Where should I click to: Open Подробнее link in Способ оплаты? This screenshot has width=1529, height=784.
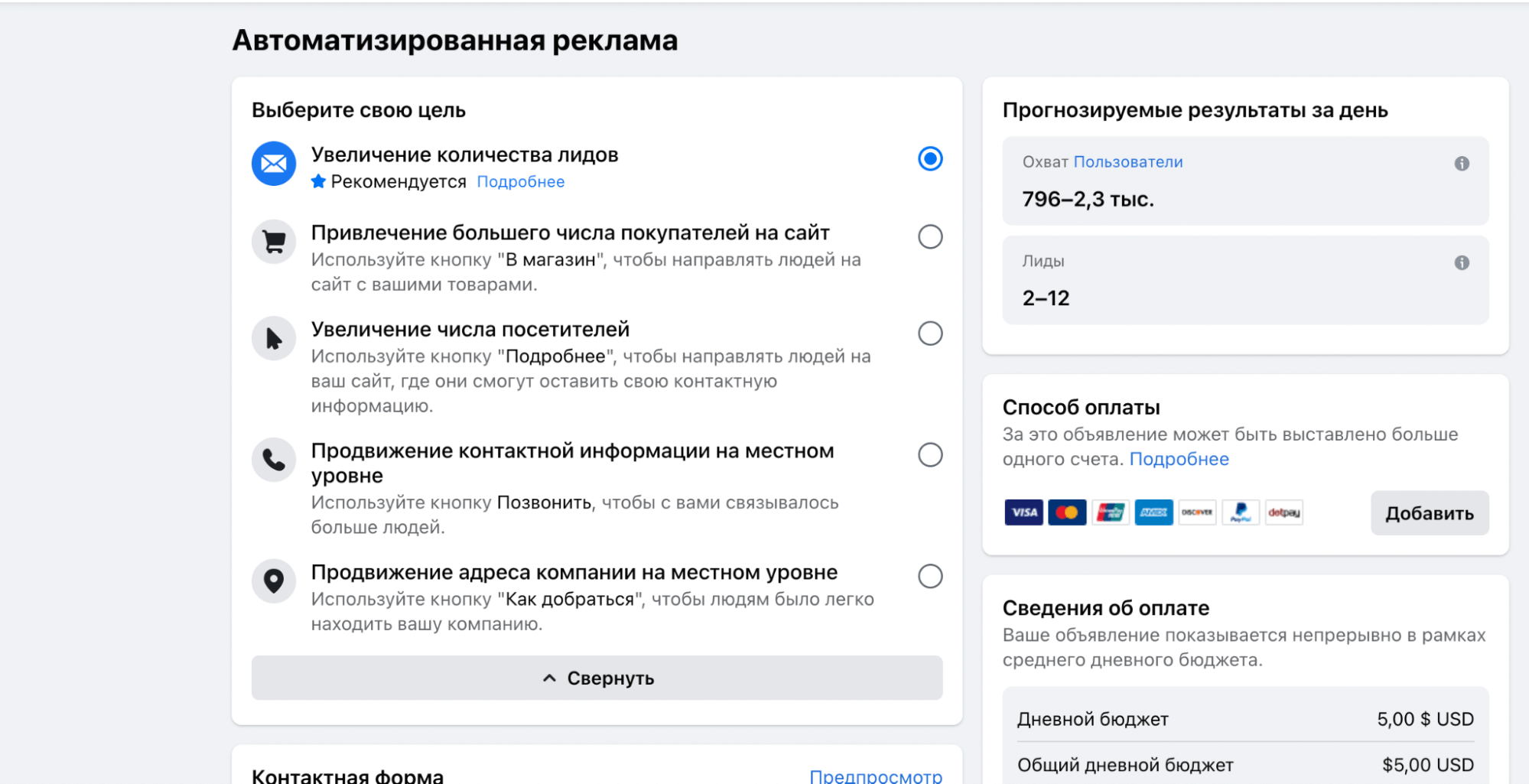pyautogui.click(x=1179, y=459)
